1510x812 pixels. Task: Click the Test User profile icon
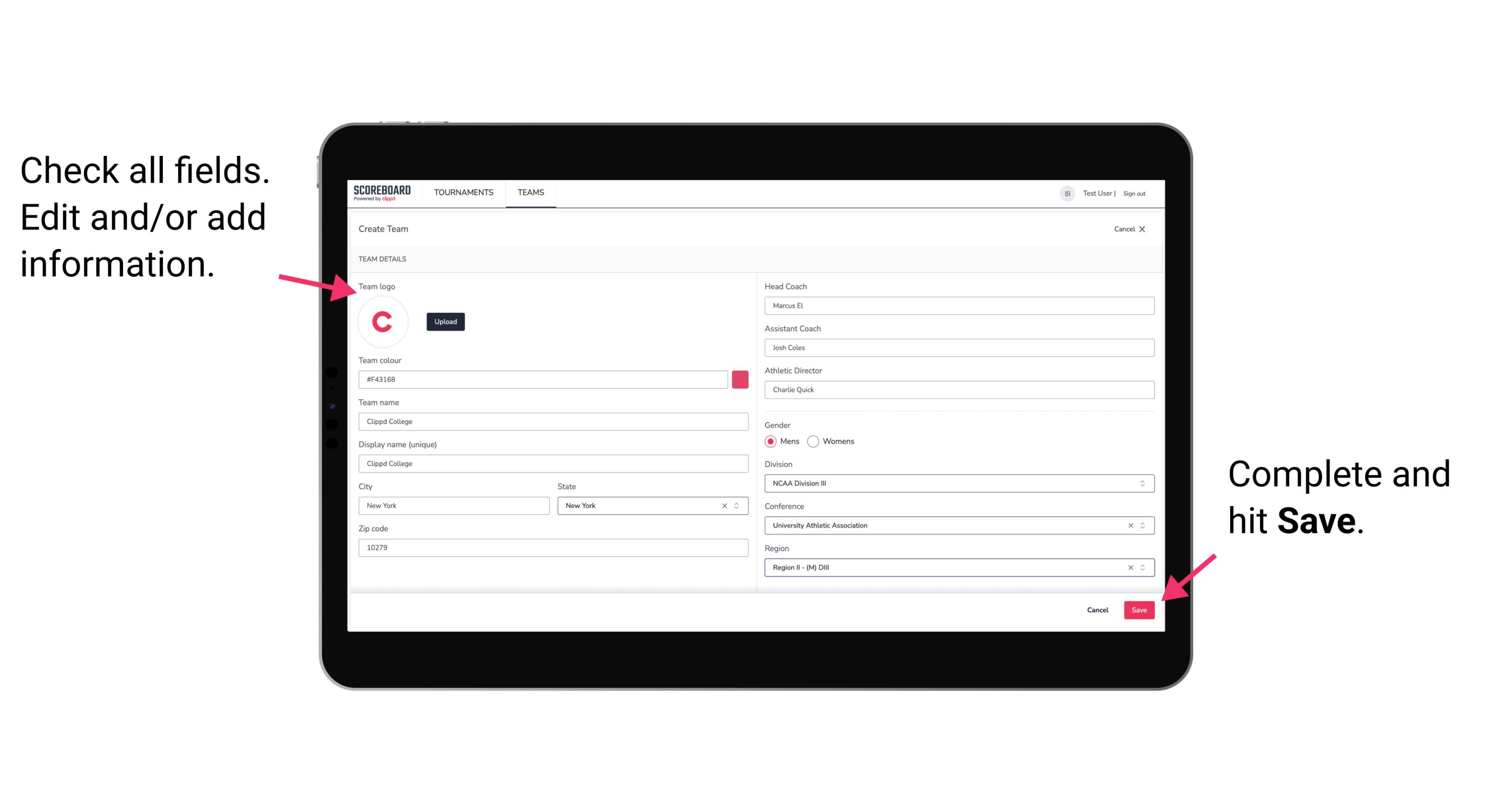tap(1064, 193)
